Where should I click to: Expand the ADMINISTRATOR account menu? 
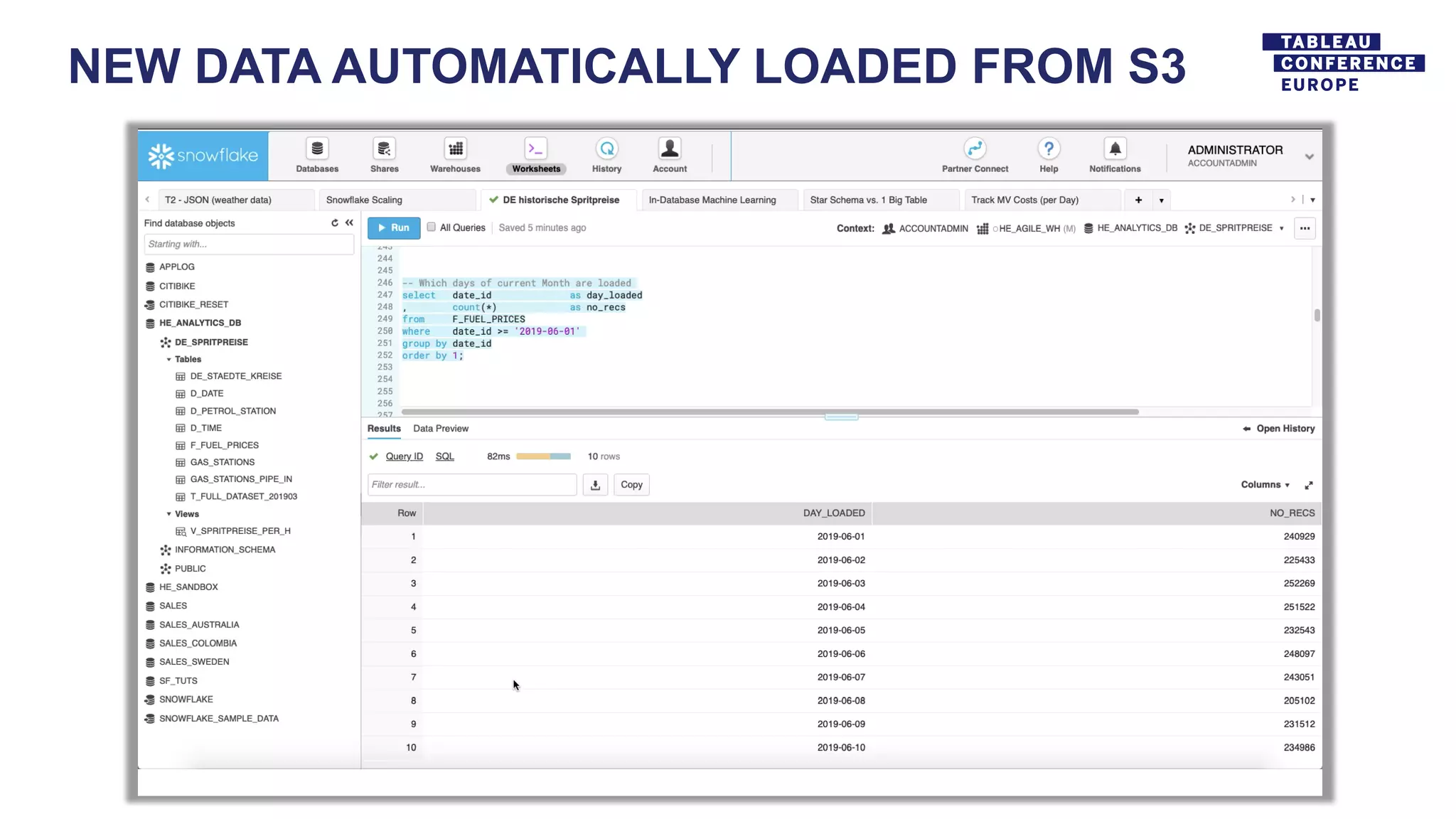pyautogui.click(x=1309, y=156)
